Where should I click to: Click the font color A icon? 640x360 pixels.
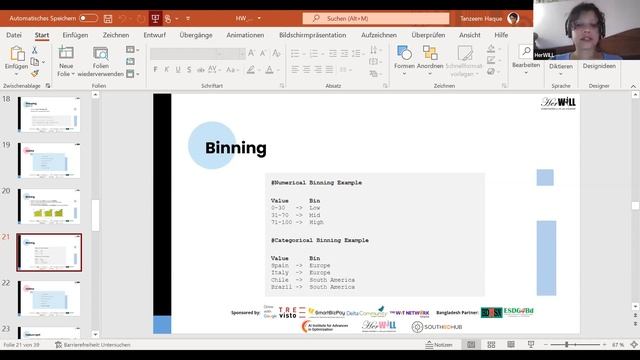[269, 70]
